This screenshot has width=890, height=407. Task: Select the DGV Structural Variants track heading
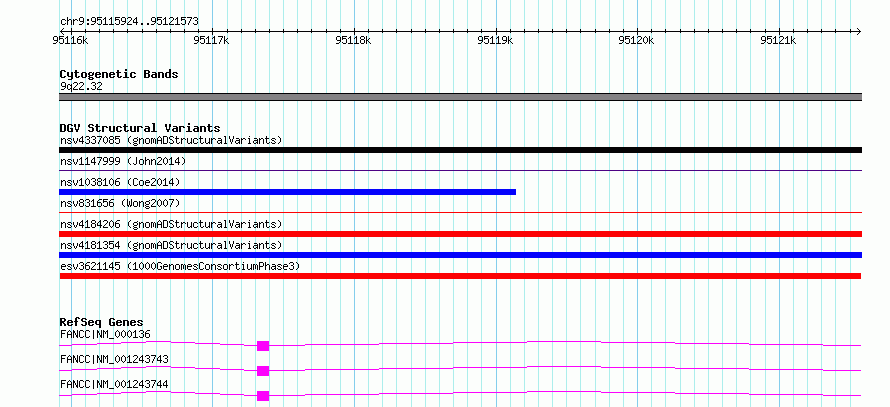coord(140,128)
